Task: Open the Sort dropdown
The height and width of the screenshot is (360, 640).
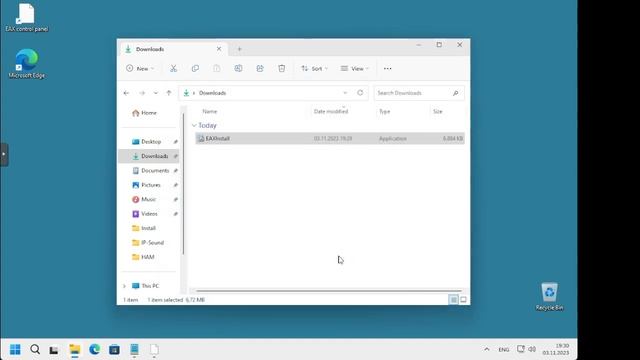Action: [x=314, y=69]
